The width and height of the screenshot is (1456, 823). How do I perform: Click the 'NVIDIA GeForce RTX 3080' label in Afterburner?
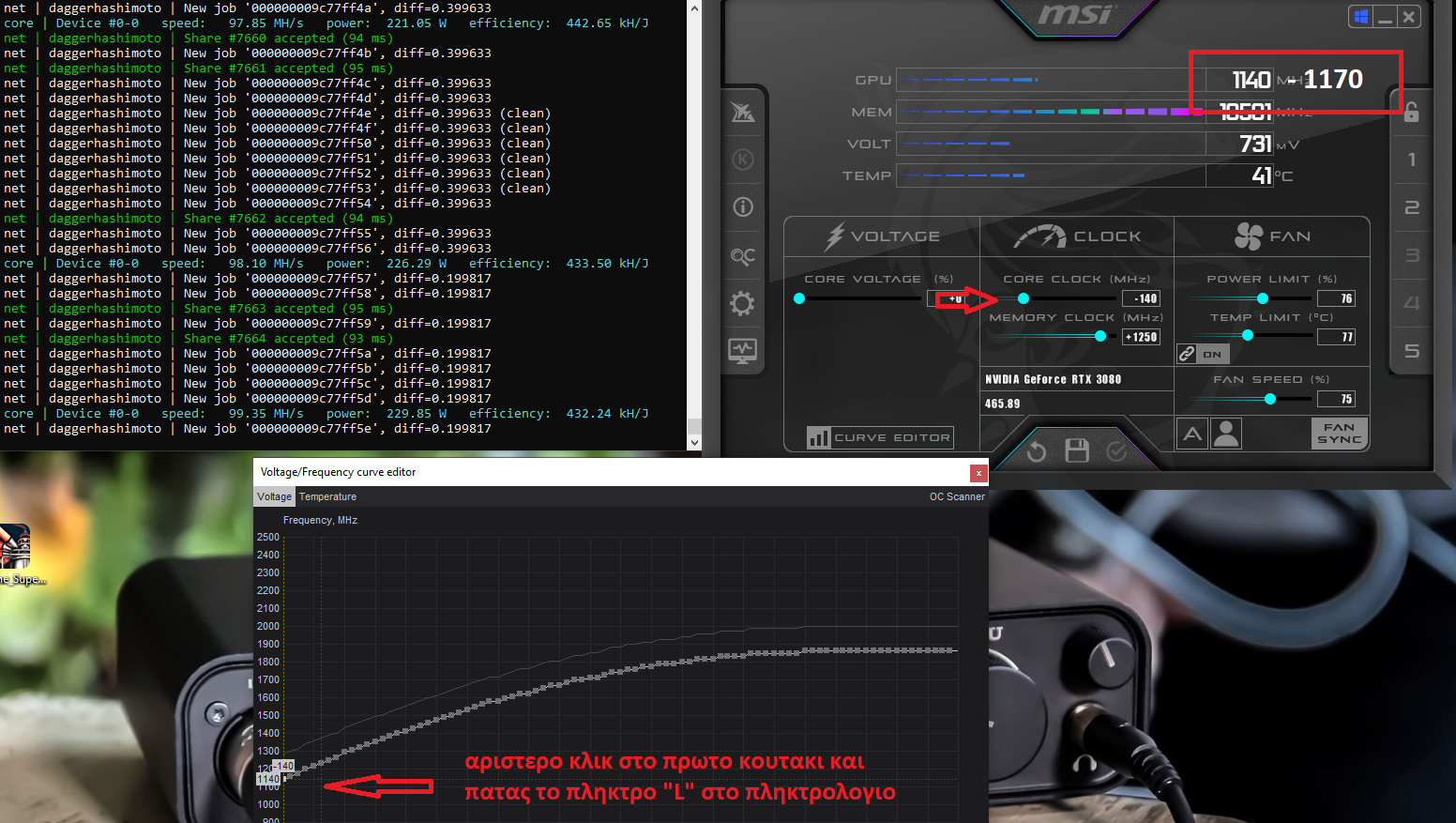click(1053, 379)
